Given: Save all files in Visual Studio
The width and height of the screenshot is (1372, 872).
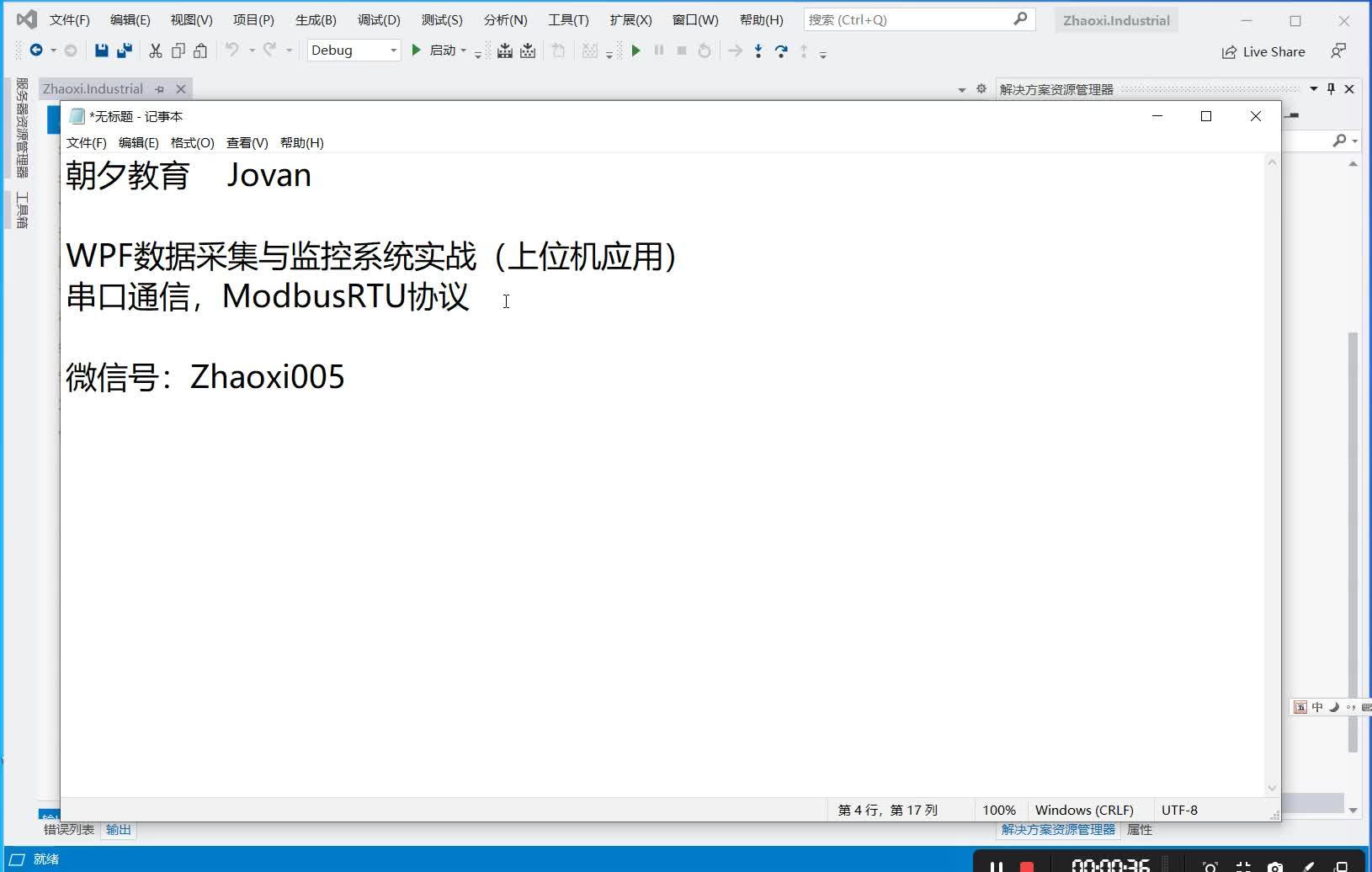Looking at the screenshot, I should pyautogui.click(x=124, y=51).
